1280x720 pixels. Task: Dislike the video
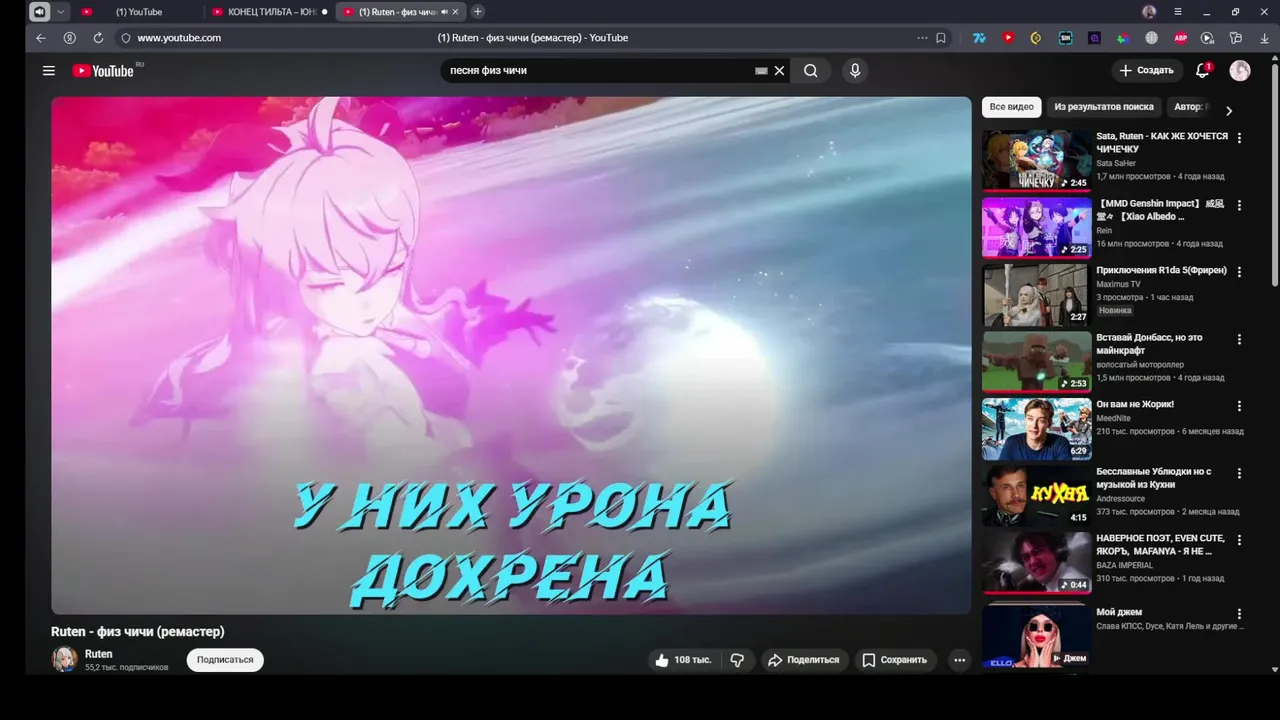click(x=737, y=660)
